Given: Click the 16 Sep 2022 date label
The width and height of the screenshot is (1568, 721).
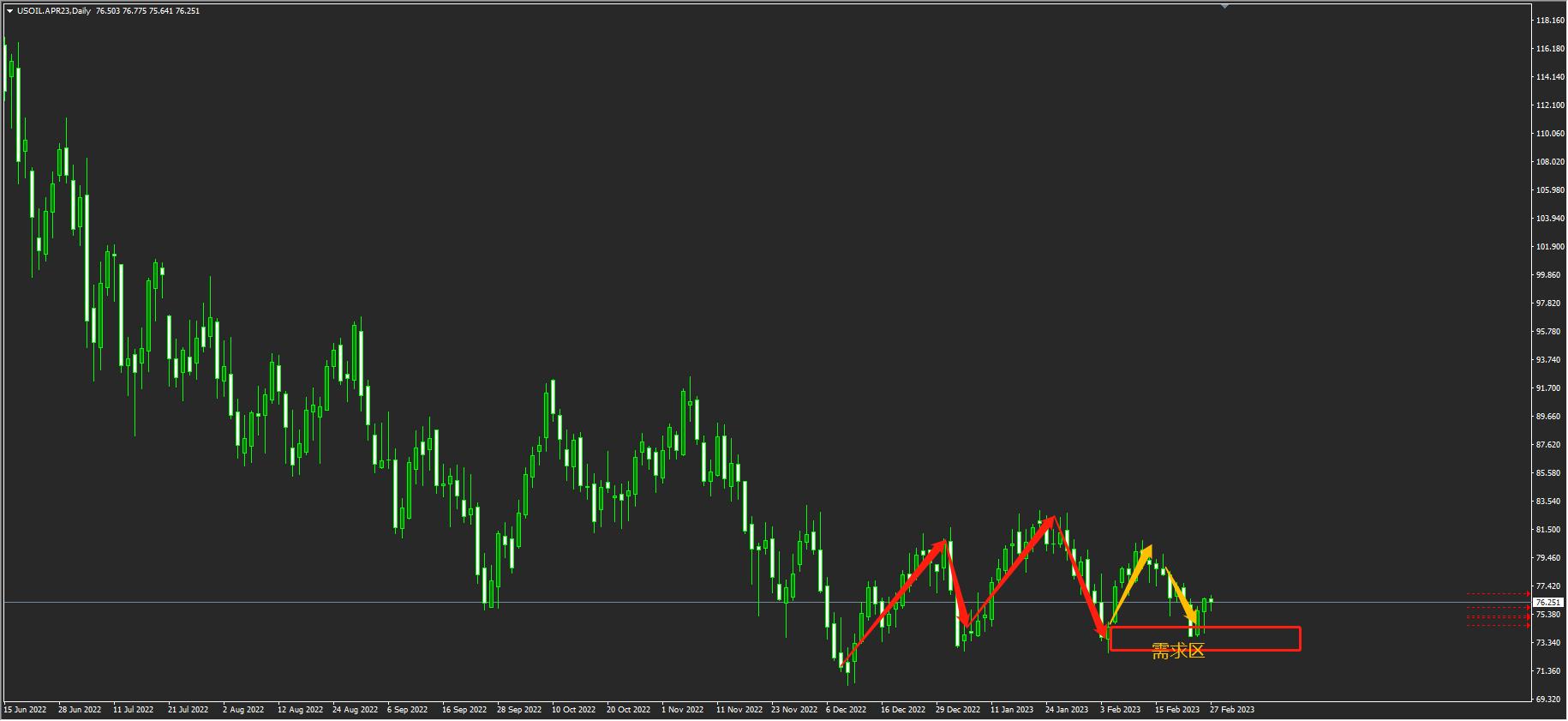Looking at the screenshot, I should (x=464, y=710).
